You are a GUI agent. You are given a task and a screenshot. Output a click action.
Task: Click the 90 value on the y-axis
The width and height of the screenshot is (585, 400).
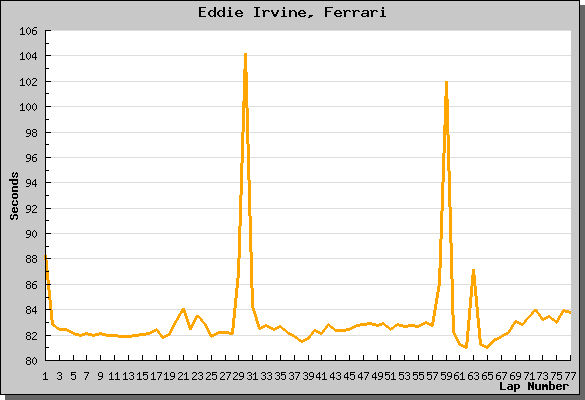32,234
